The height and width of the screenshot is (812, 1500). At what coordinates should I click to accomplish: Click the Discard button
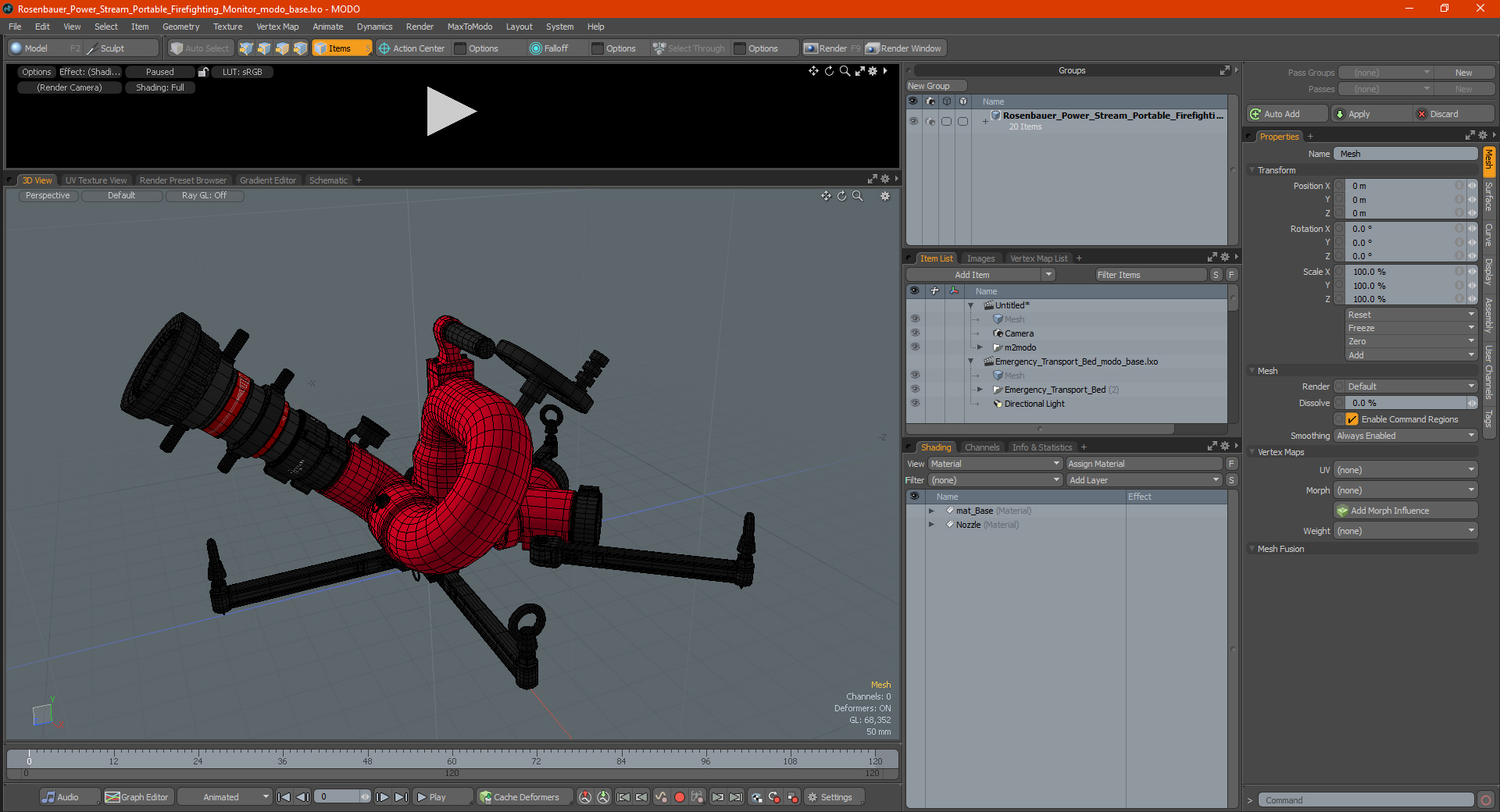click(x=1454, y=114)
